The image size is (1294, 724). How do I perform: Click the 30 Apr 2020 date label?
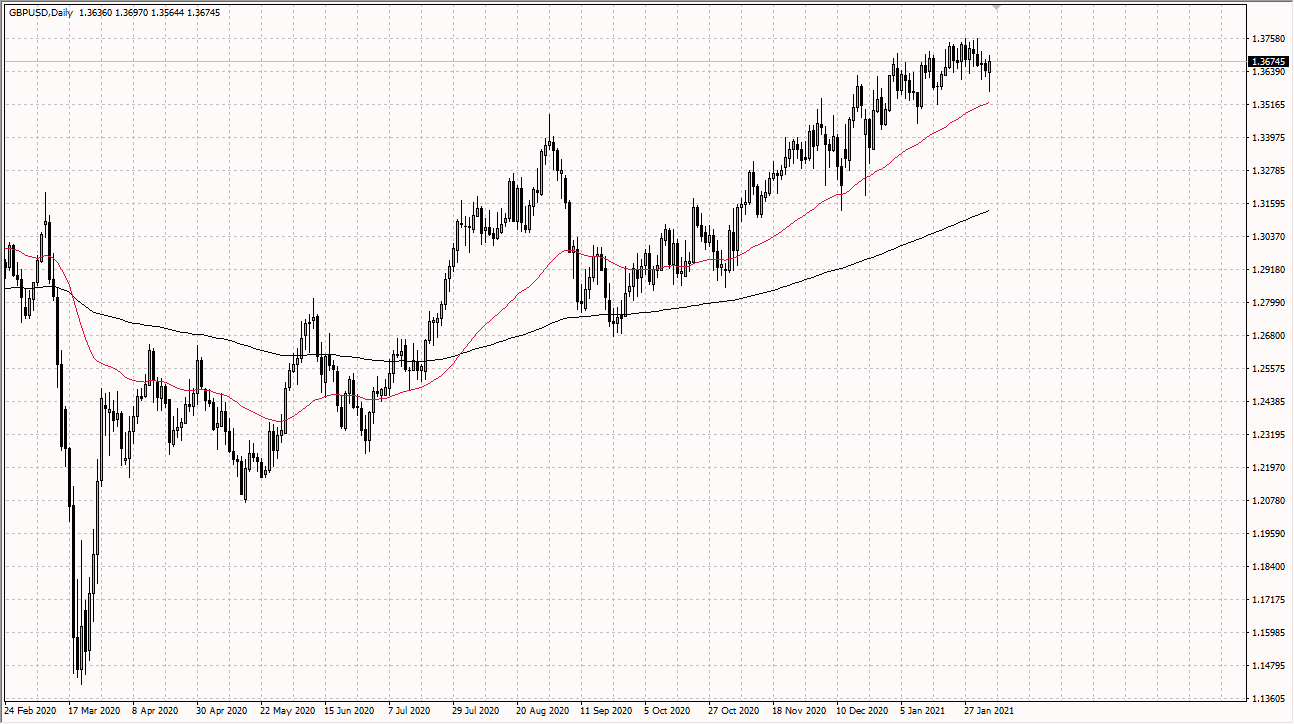tap(221, 711)
